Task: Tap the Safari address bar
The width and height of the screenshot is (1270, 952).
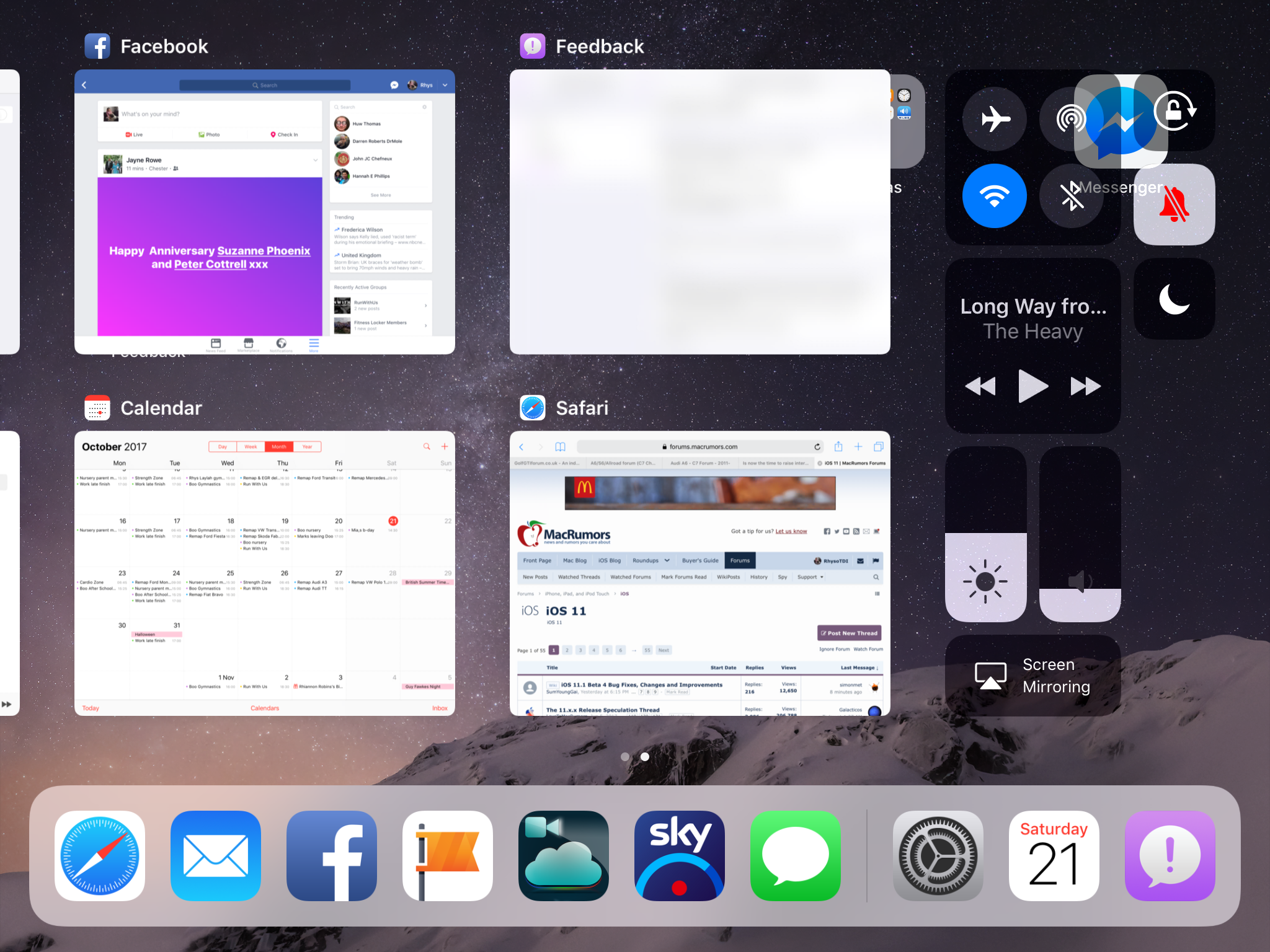Action: click(700, 446)
